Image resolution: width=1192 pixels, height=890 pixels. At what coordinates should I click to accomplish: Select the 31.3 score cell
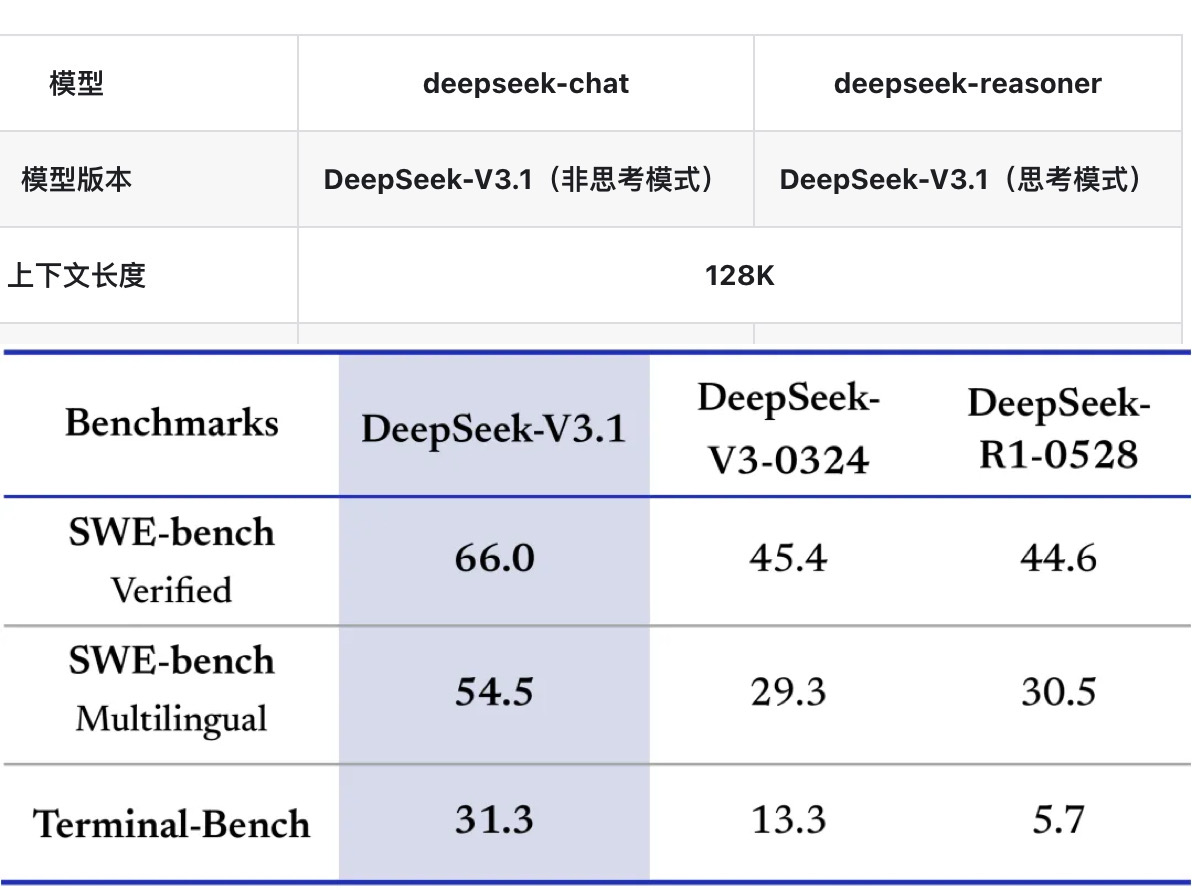pos(495,819)
